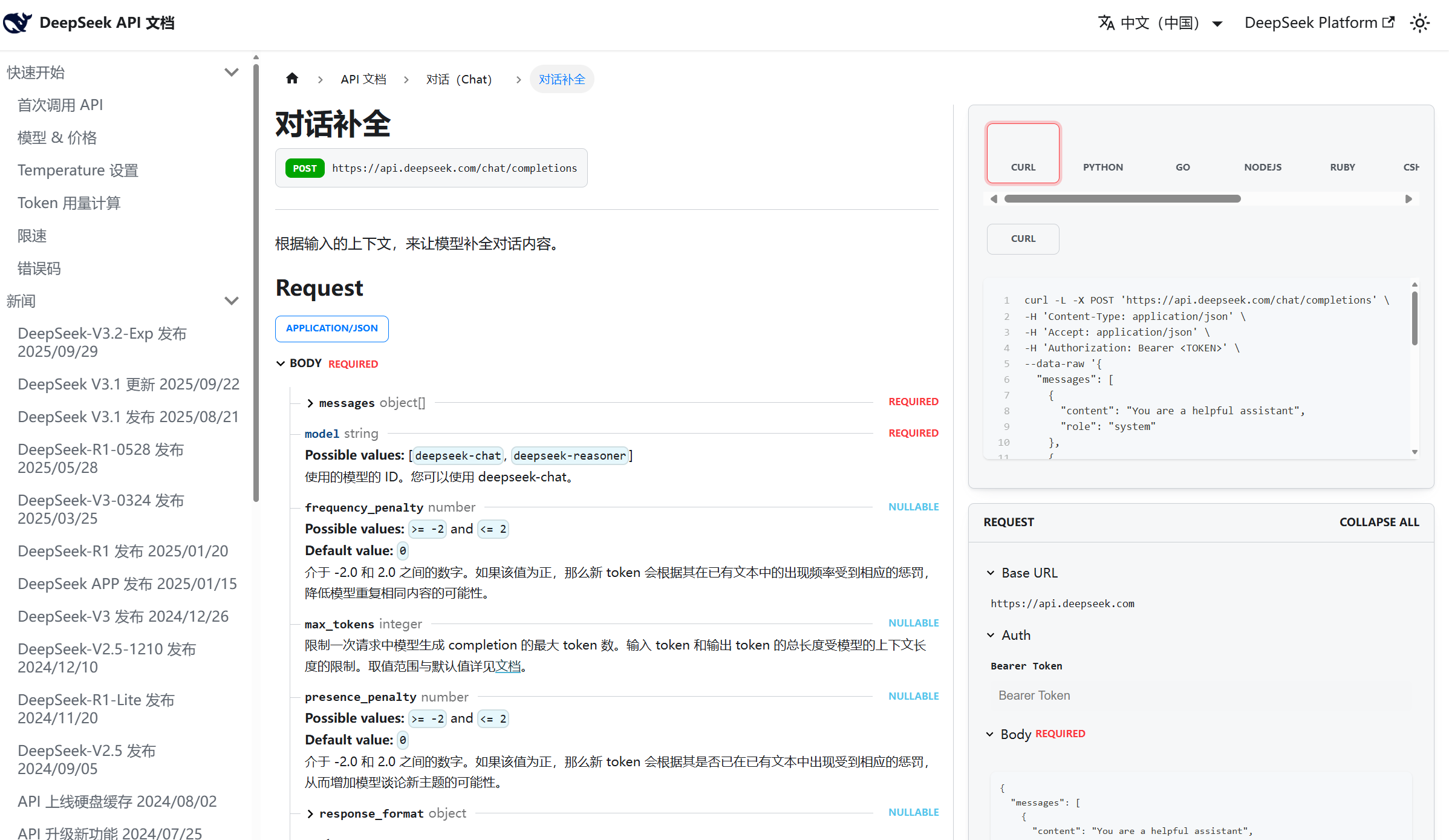Collapse the 新闻 sidebar section

click(x=231, y=301)
